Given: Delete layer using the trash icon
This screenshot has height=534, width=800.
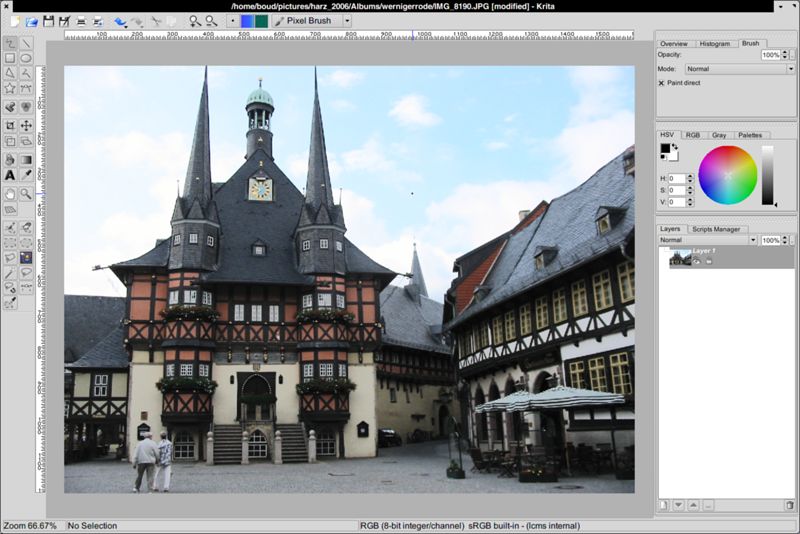Looking at the screenshot, I should [x=789, y=505].
